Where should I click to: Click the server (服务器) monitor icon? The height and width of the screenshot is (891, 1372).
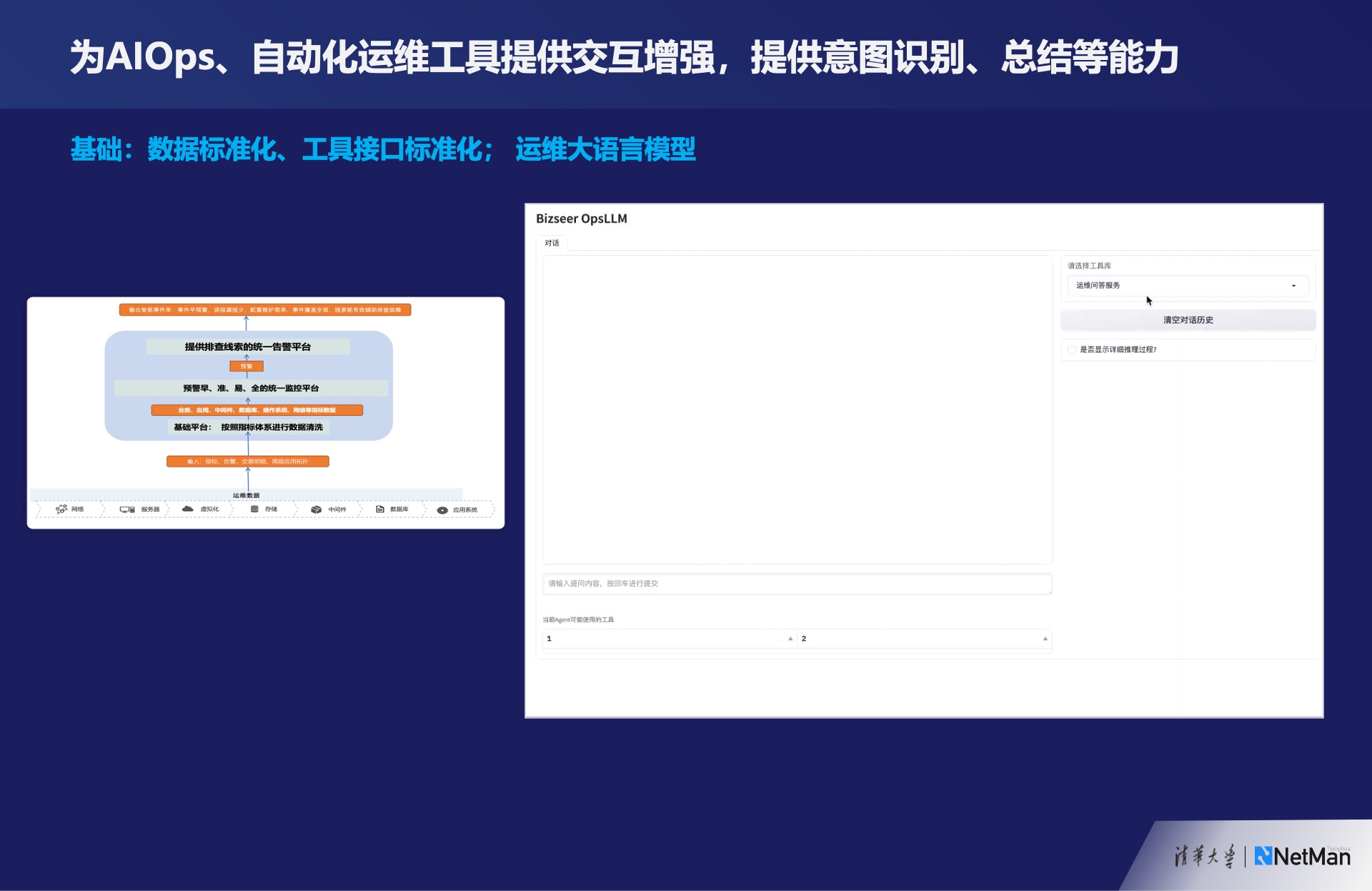(x=127, y=509)
